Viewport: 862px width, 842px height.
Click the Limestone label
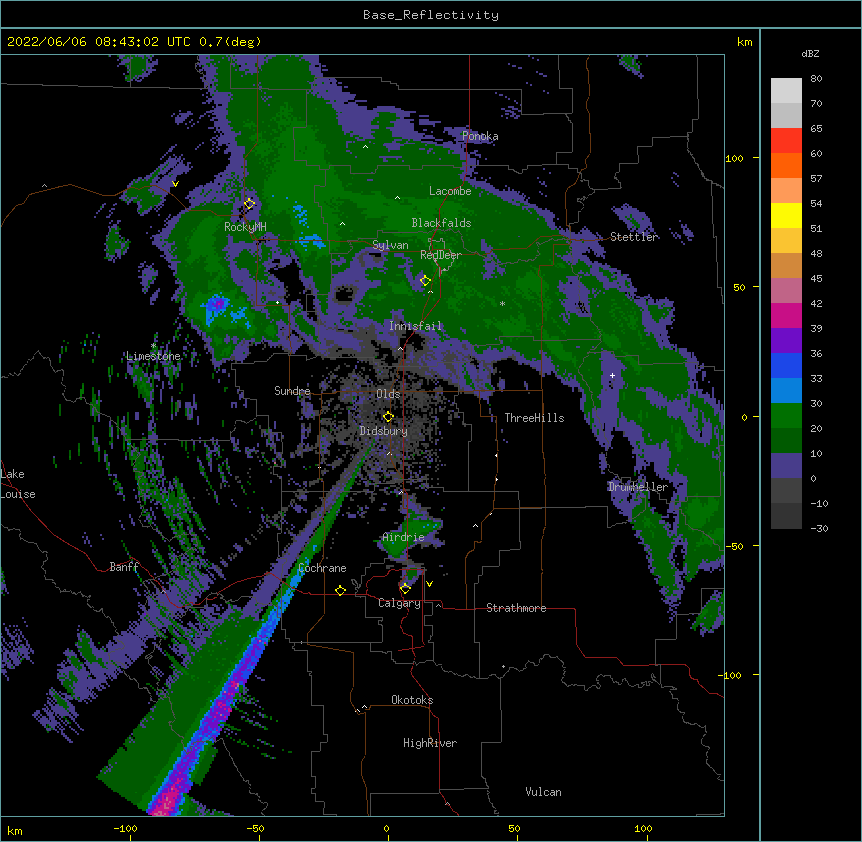(x=153, y=356)
